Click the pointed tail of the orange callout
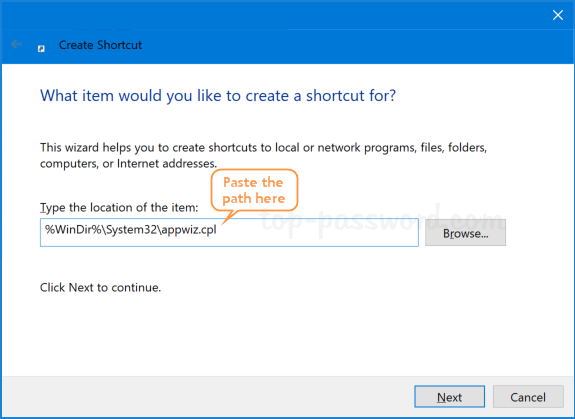The image size is (575, 419). click(x=229, y=216)
